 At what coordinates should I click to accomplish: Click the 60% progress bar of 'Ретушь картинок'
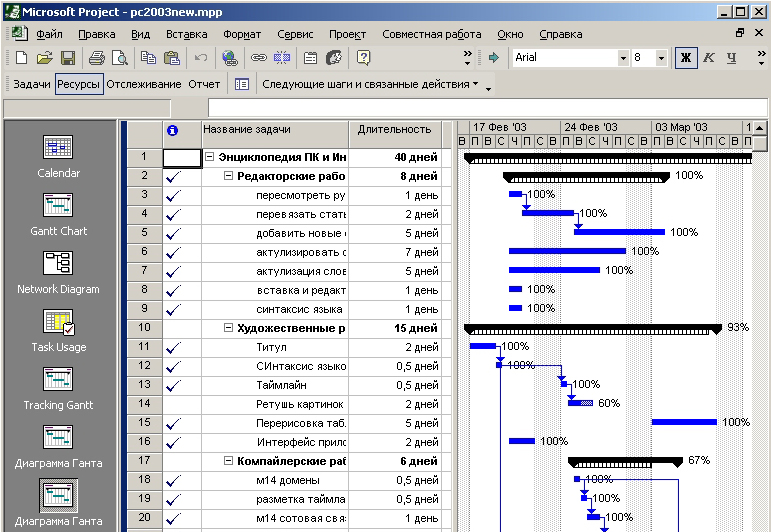(x=580, y=403)
